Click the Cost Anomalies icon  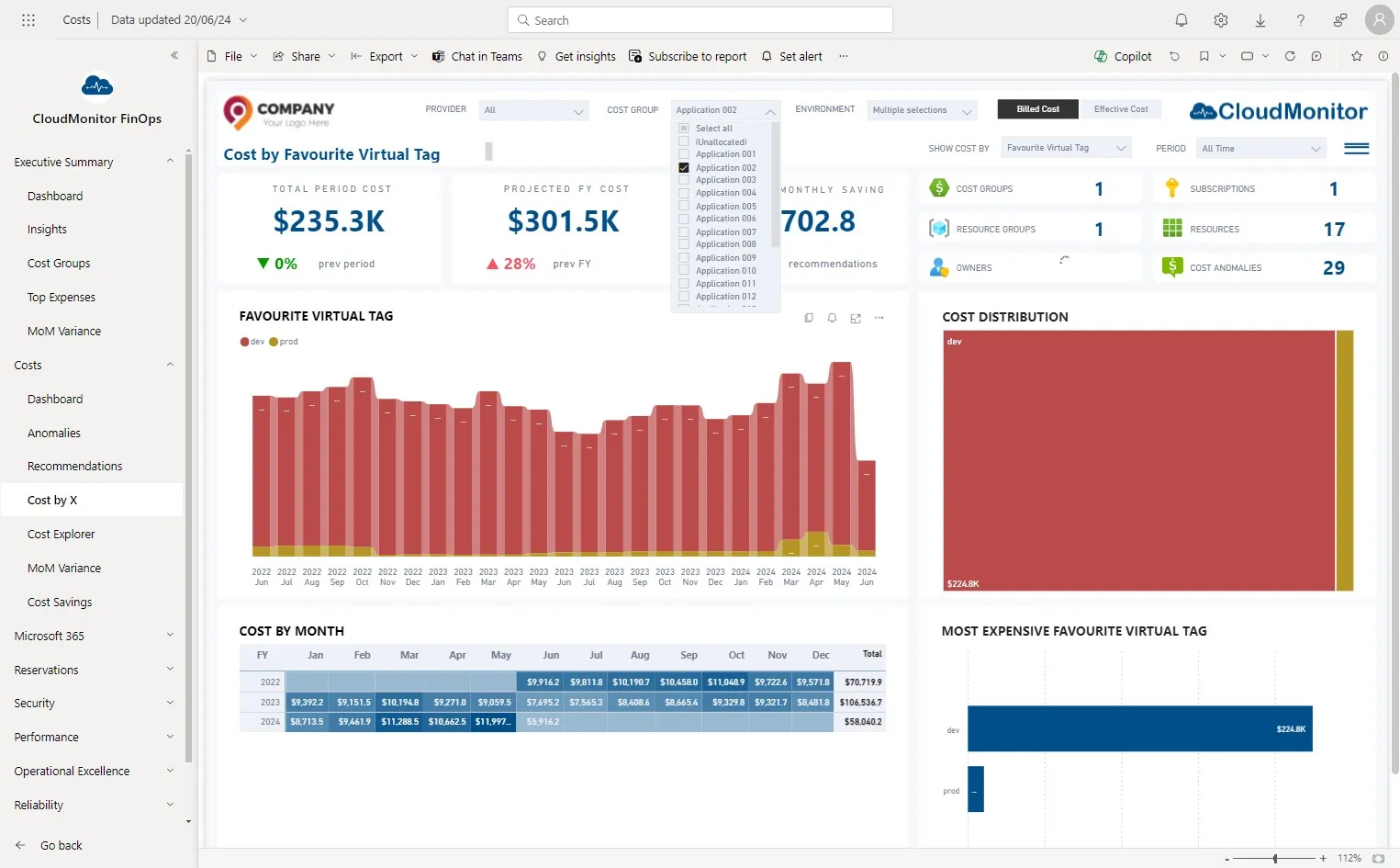[x=1172, y=267]
